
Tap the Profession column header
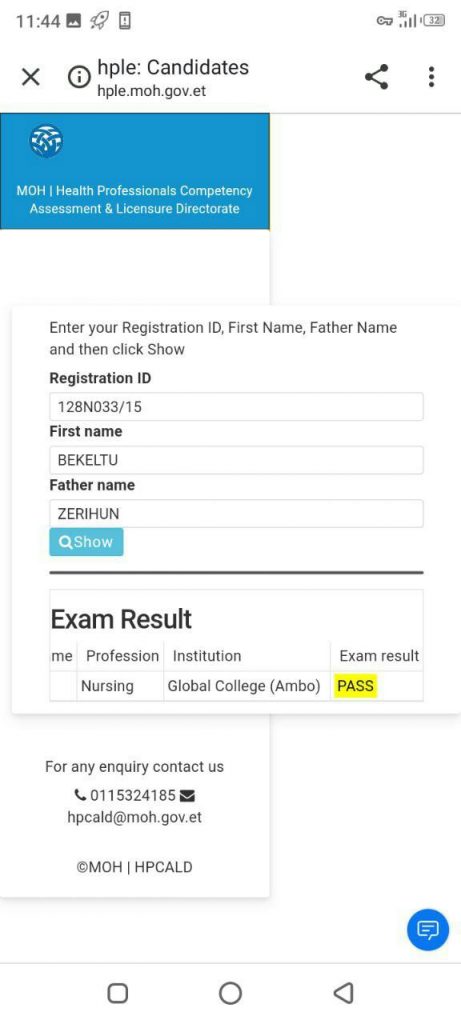pyautogui.click(x=123, y=656)
